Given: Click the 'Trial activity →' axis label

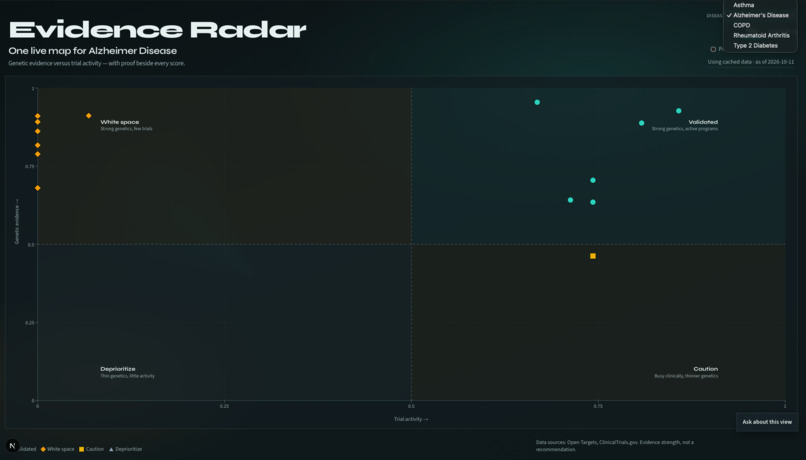Looking at the screenshot, I should [x=411, y=419].
